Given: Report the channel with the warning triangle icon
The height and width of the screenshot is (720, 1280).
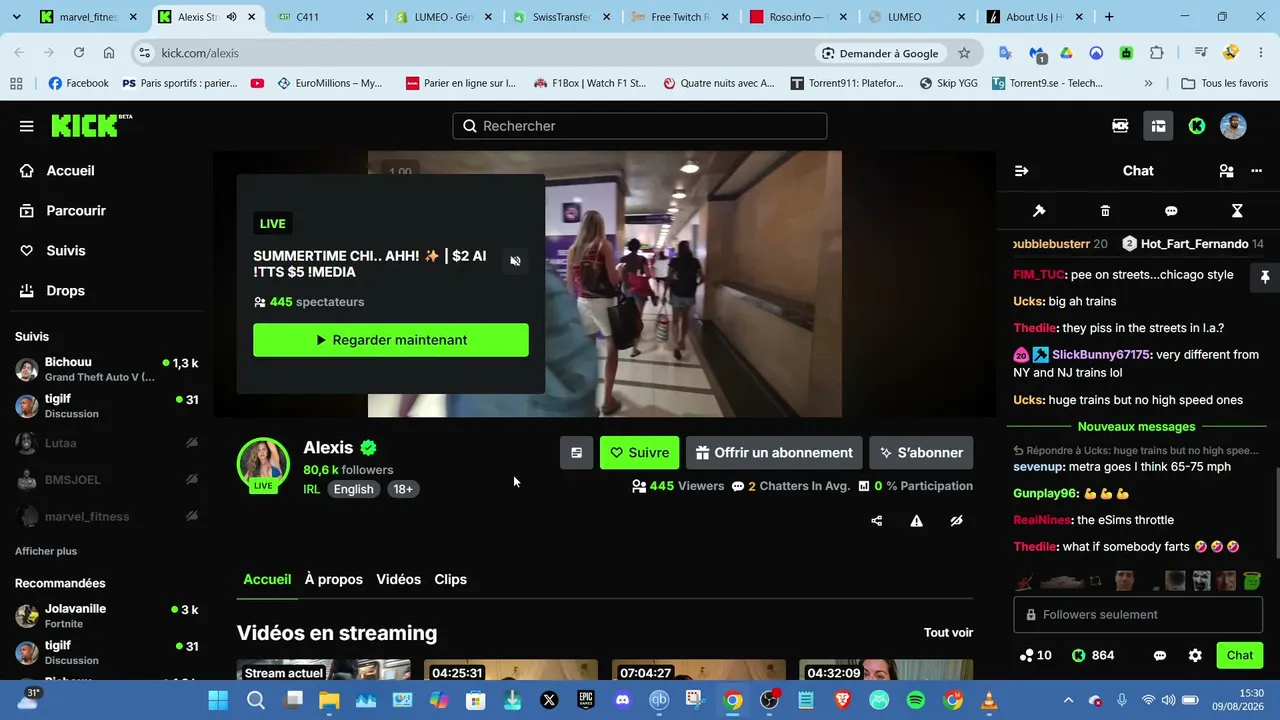Looking at the screenshot, I should point(917,521).
